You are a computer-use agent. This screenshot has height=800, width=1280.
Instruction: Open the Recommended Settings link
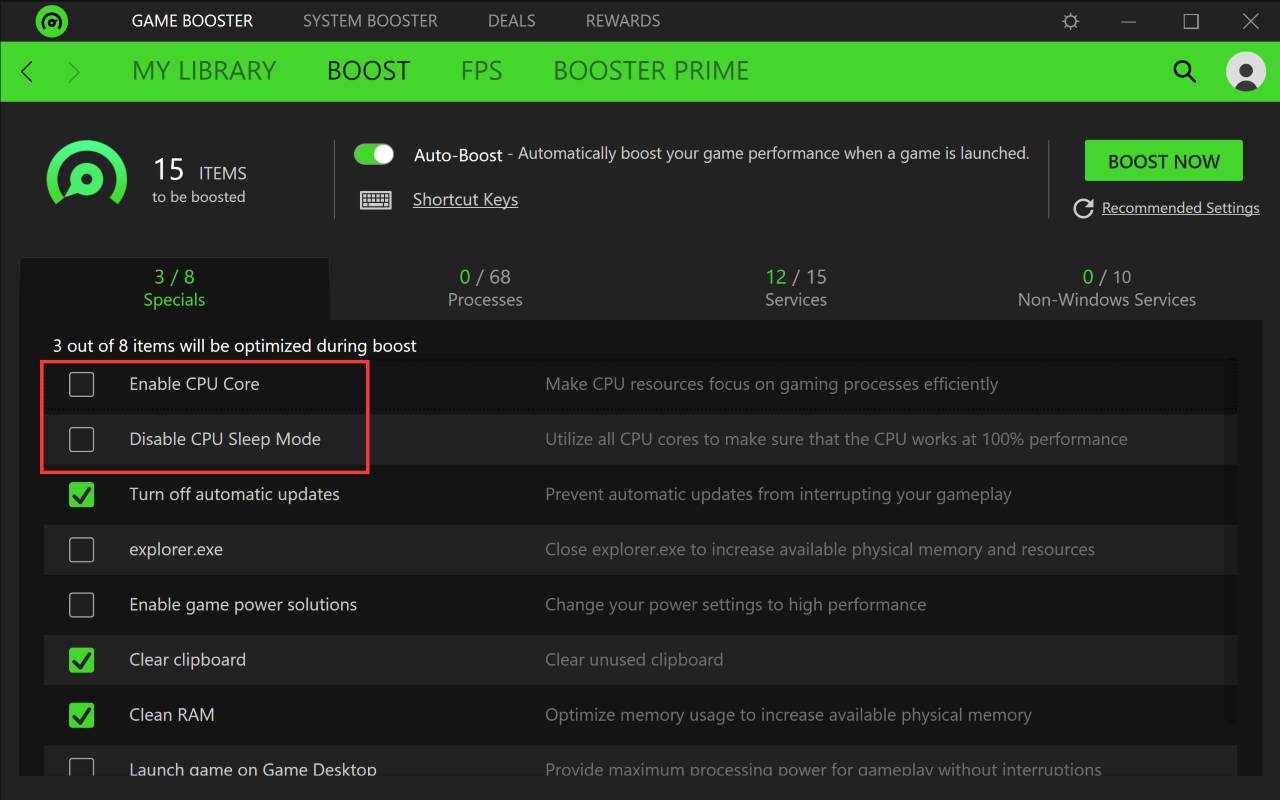point(1181,208)
